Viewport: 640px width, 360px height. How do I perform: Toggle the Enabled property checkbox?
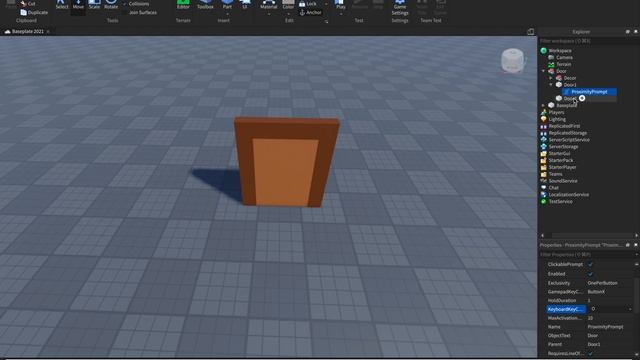[x=590, y=274]
